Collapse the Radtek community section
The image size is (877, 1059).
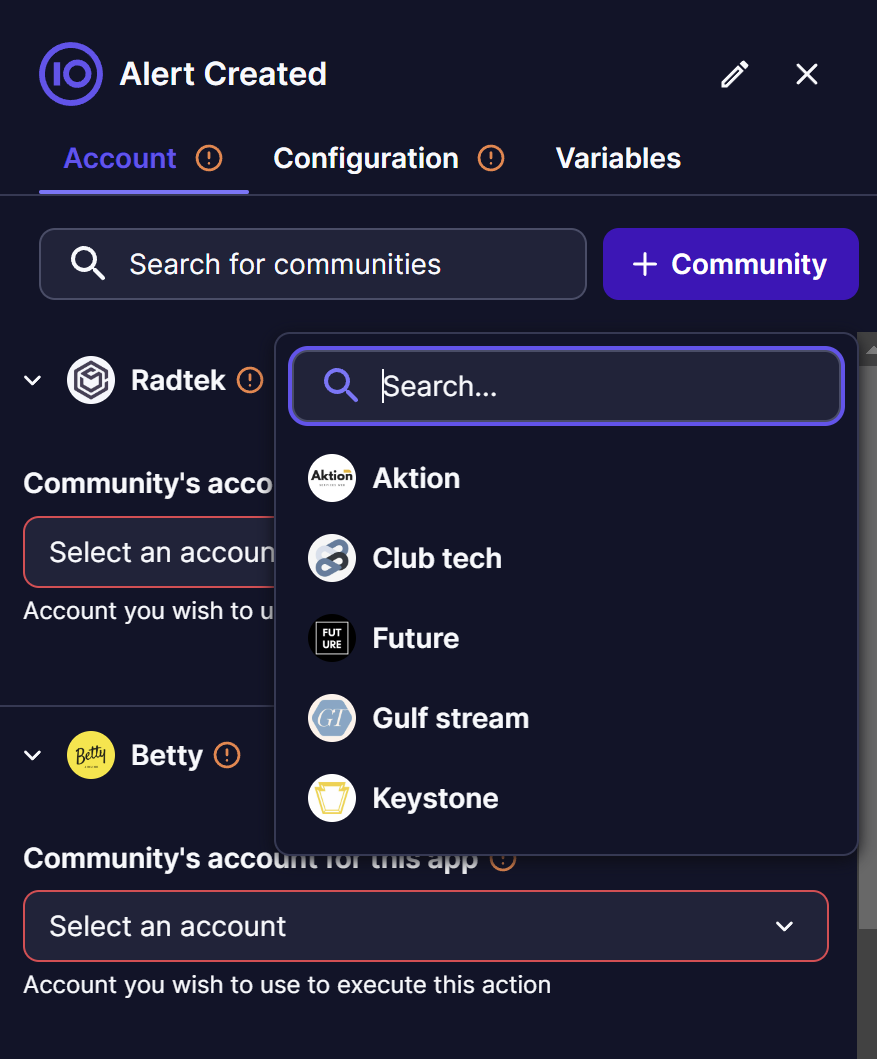pyautogui.click(x=31, y=380)
